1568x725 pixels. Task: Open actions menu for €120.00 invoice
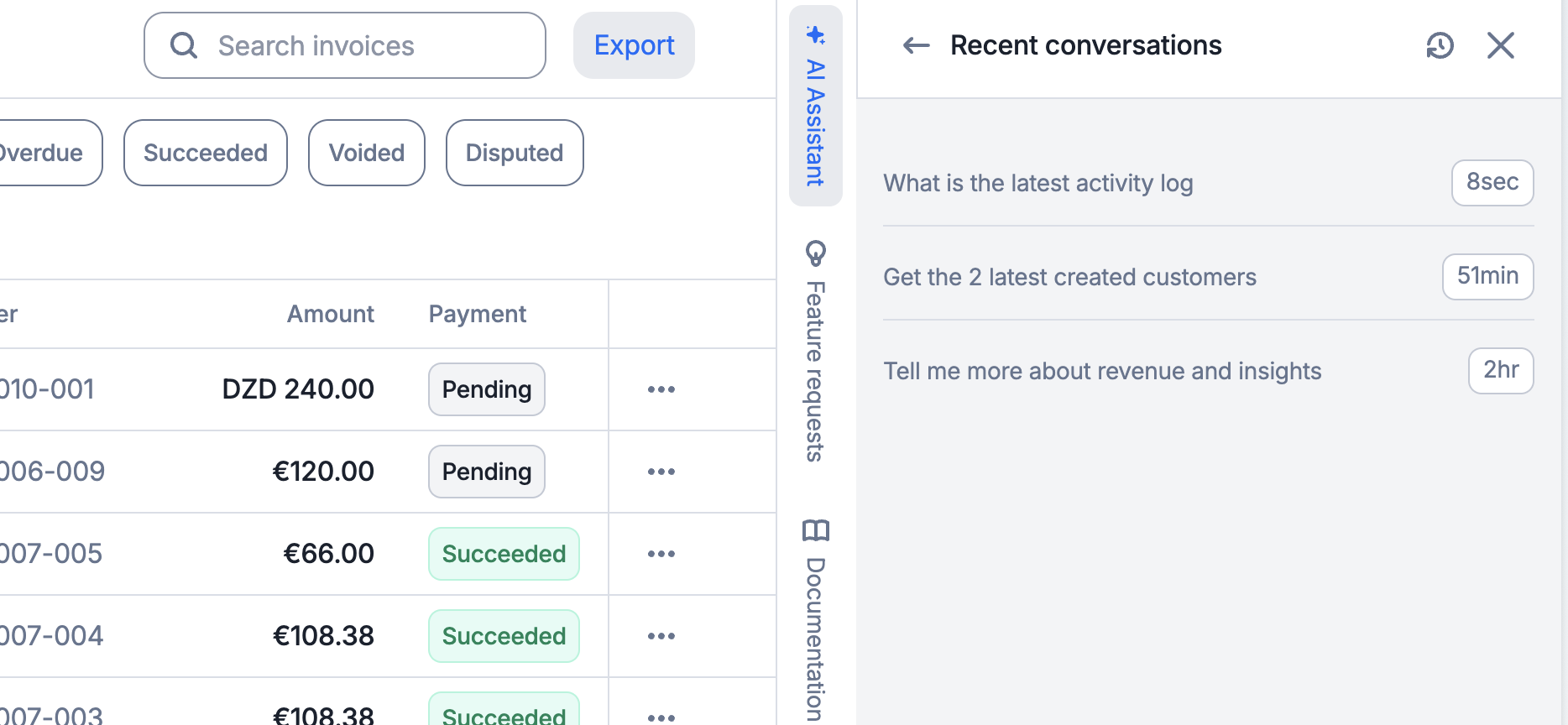click(661, 472)
